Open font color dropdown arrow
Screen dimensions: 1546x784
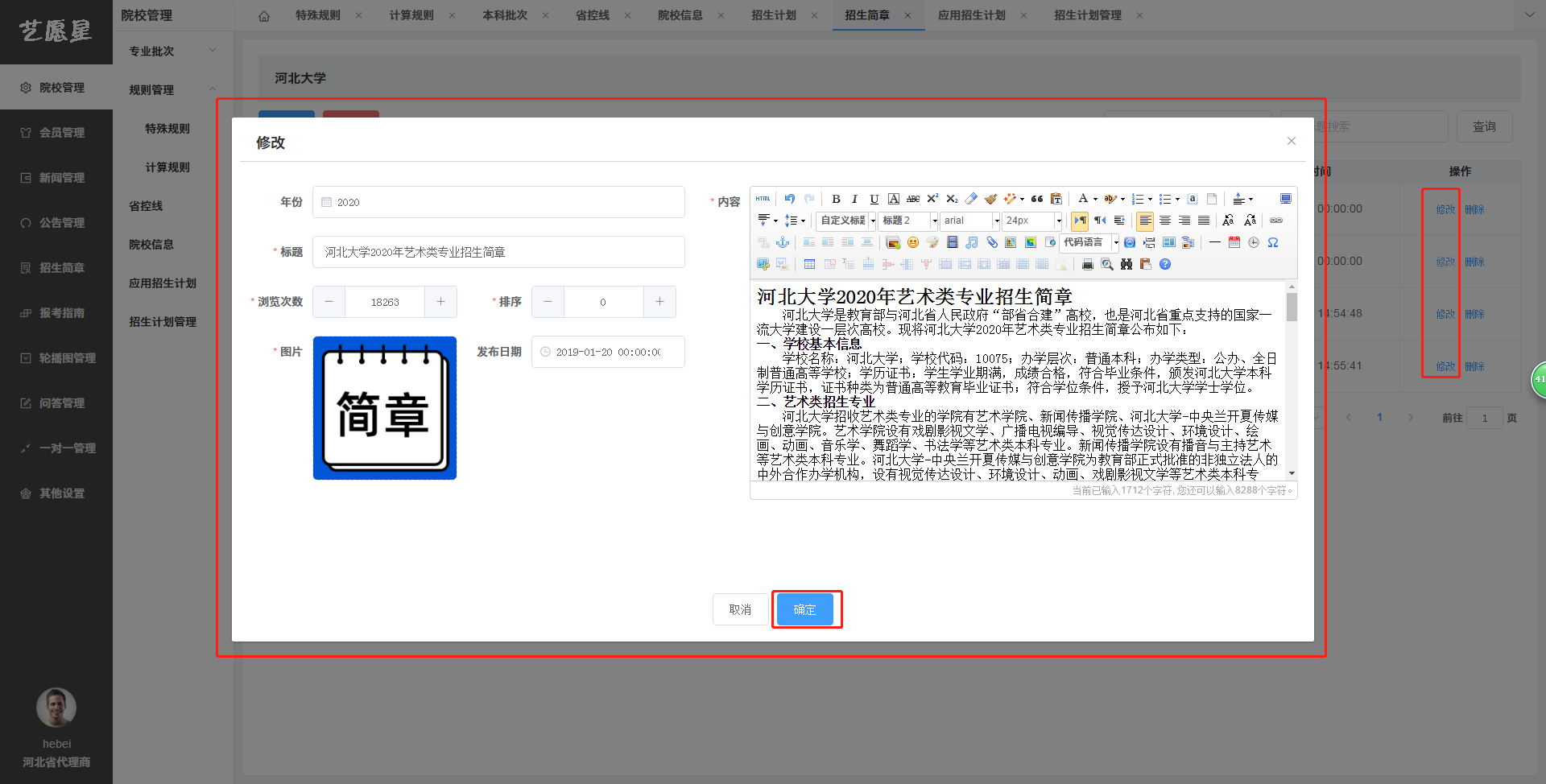pyautogui.click(x=1095, y=199)
